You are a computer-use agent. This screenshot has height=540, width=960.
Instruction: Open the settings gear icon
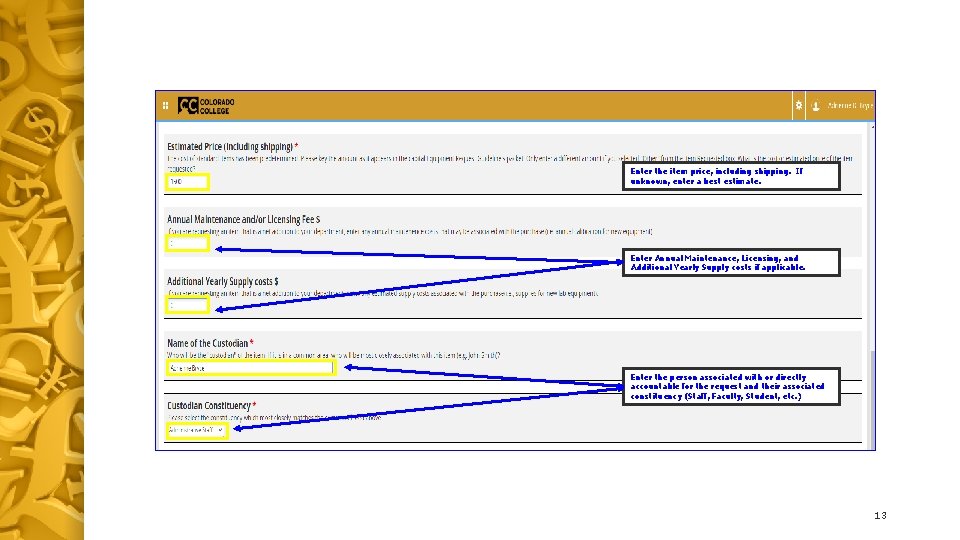tap(799, 105)
